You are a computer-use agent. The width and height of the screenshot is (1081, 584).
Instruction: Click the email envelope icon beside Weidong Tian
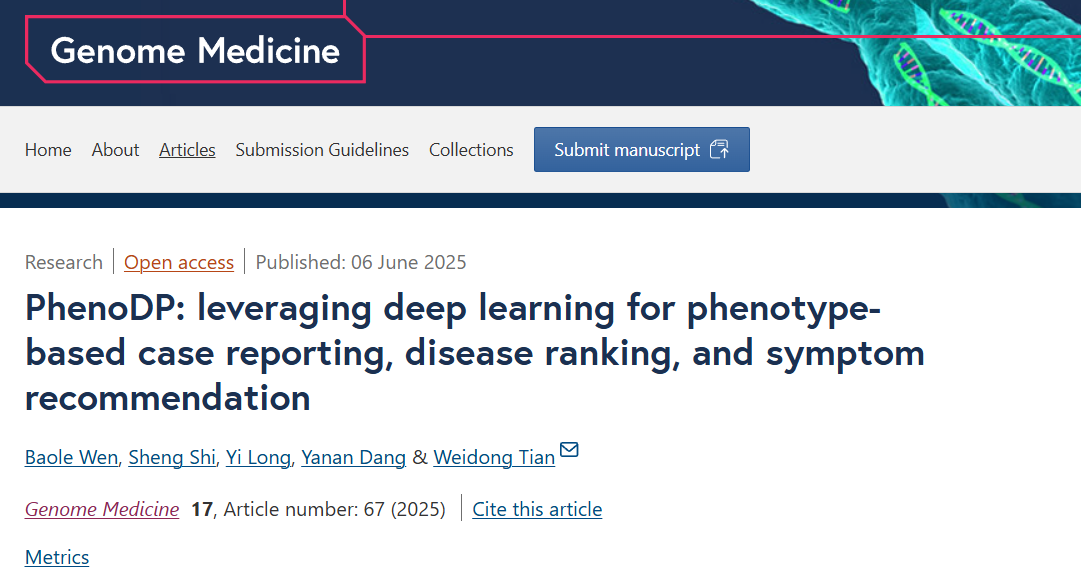[569, 449]
